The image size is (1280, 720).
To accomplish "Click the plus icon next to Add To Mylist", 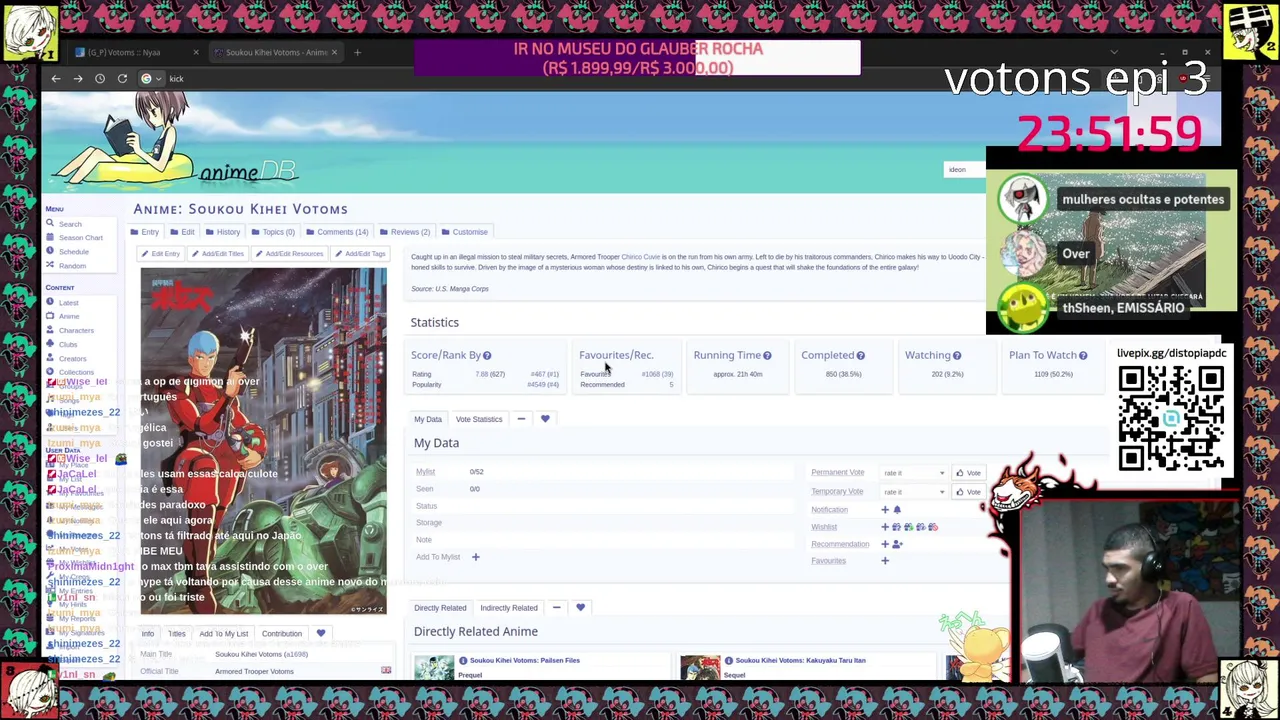I will click(x=475, y=557).
